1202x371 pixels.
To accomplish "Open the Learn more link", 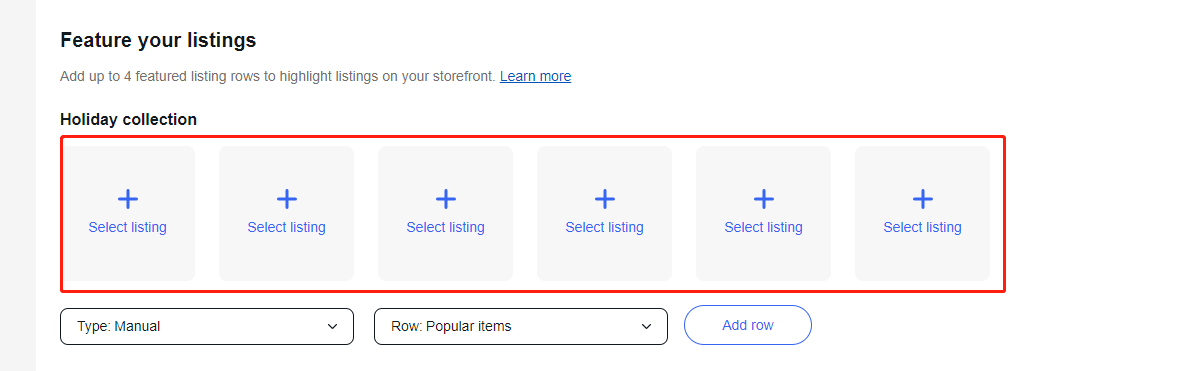I will [535, 76].
